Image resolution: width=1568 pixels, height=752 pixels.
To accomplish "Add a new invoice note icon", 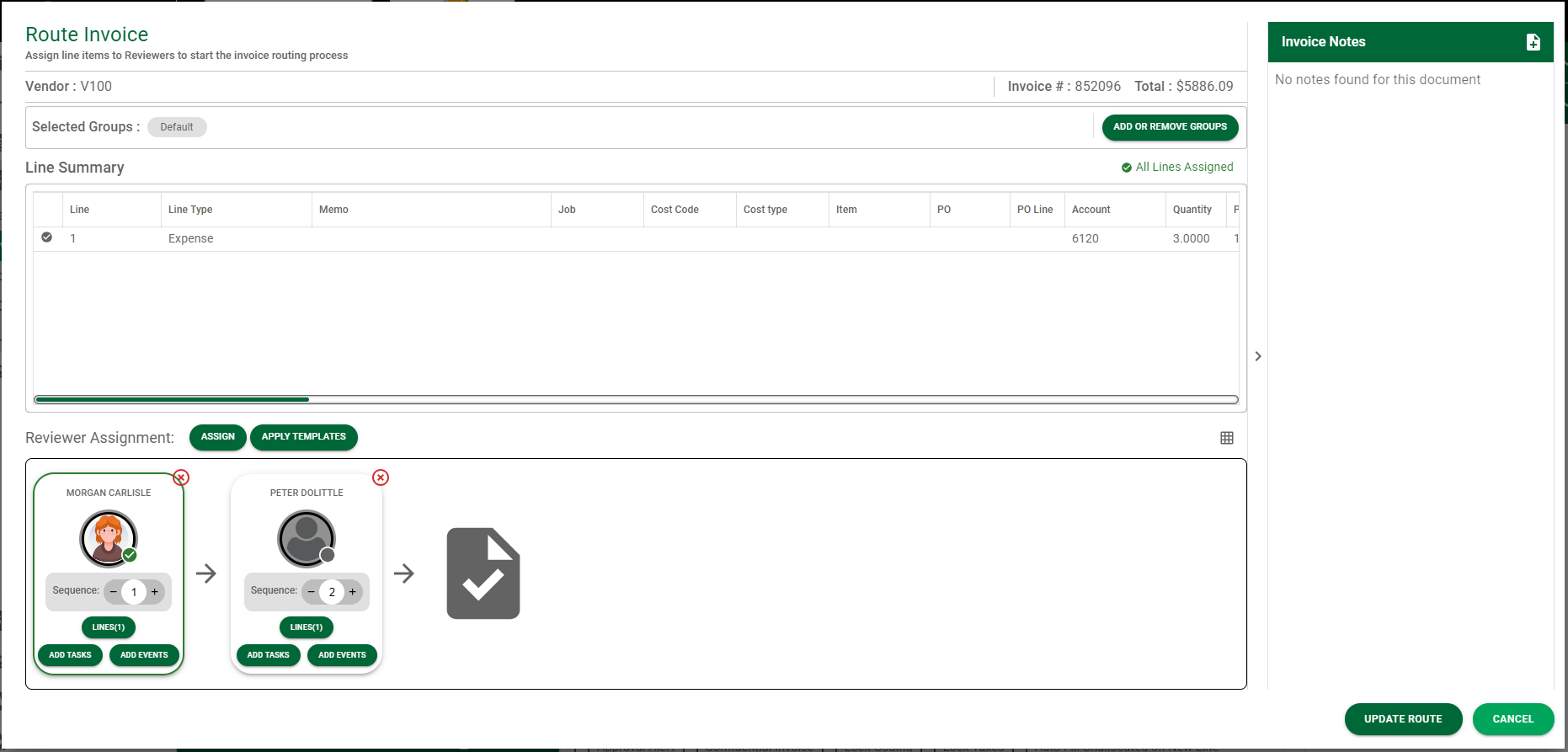I will point(1533,42).
